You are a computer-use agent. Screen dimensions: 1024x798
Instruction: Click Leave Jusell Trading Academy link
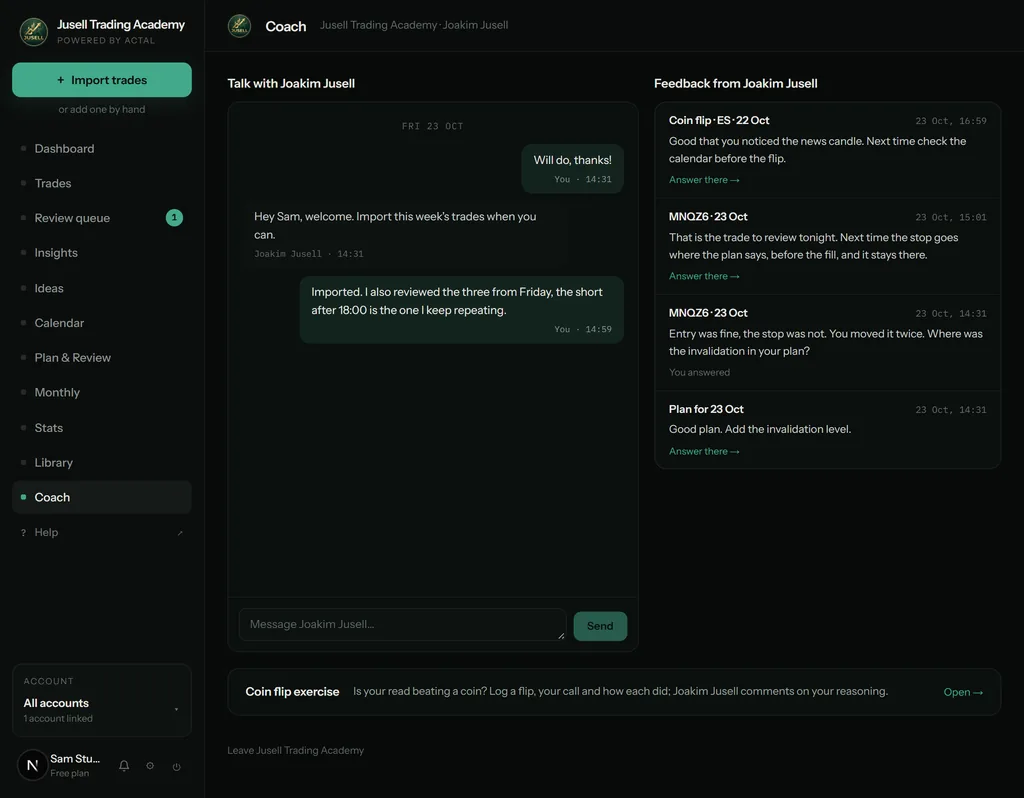(296, 750)
